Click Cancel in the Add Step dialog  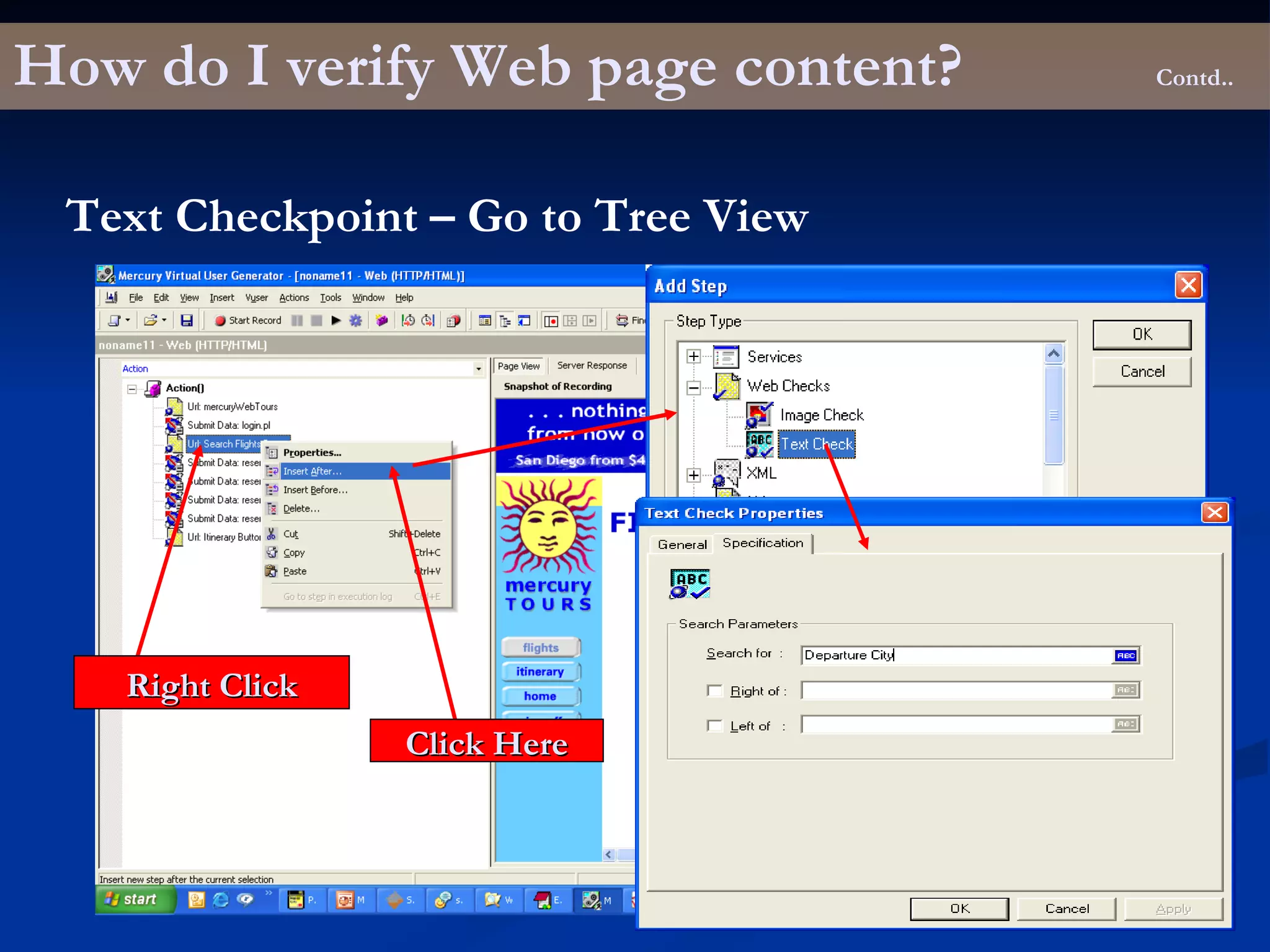pyautogui.click(x=1142, y=371)
